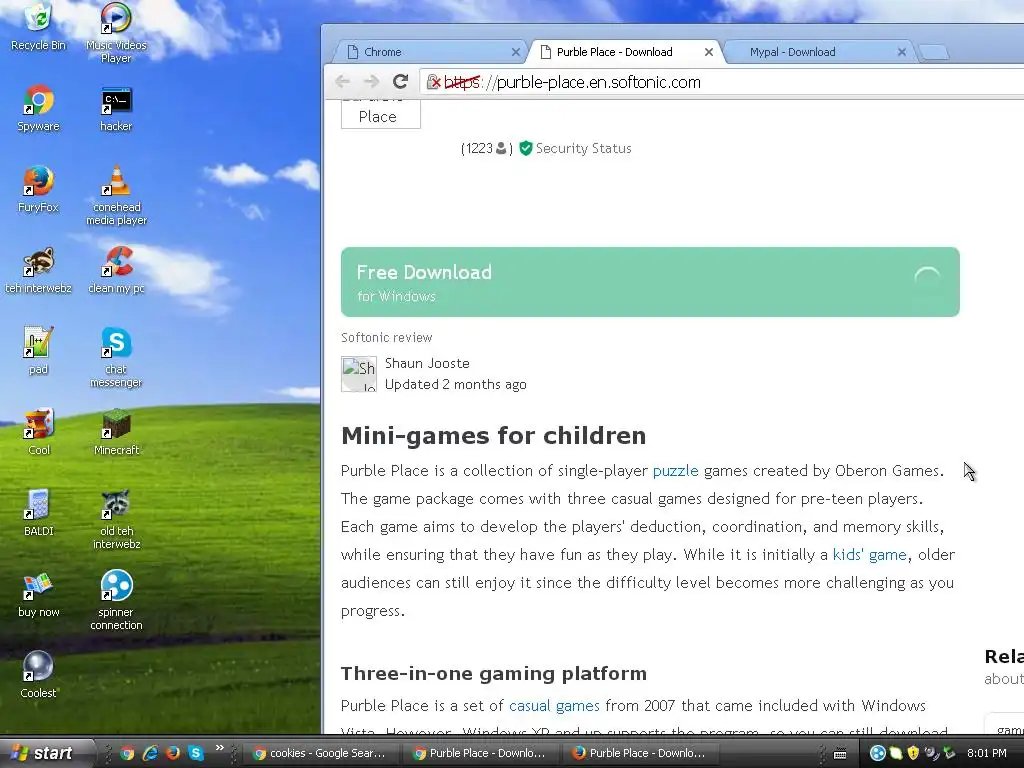Click the Updated 2 months ago text

[455, 385]
